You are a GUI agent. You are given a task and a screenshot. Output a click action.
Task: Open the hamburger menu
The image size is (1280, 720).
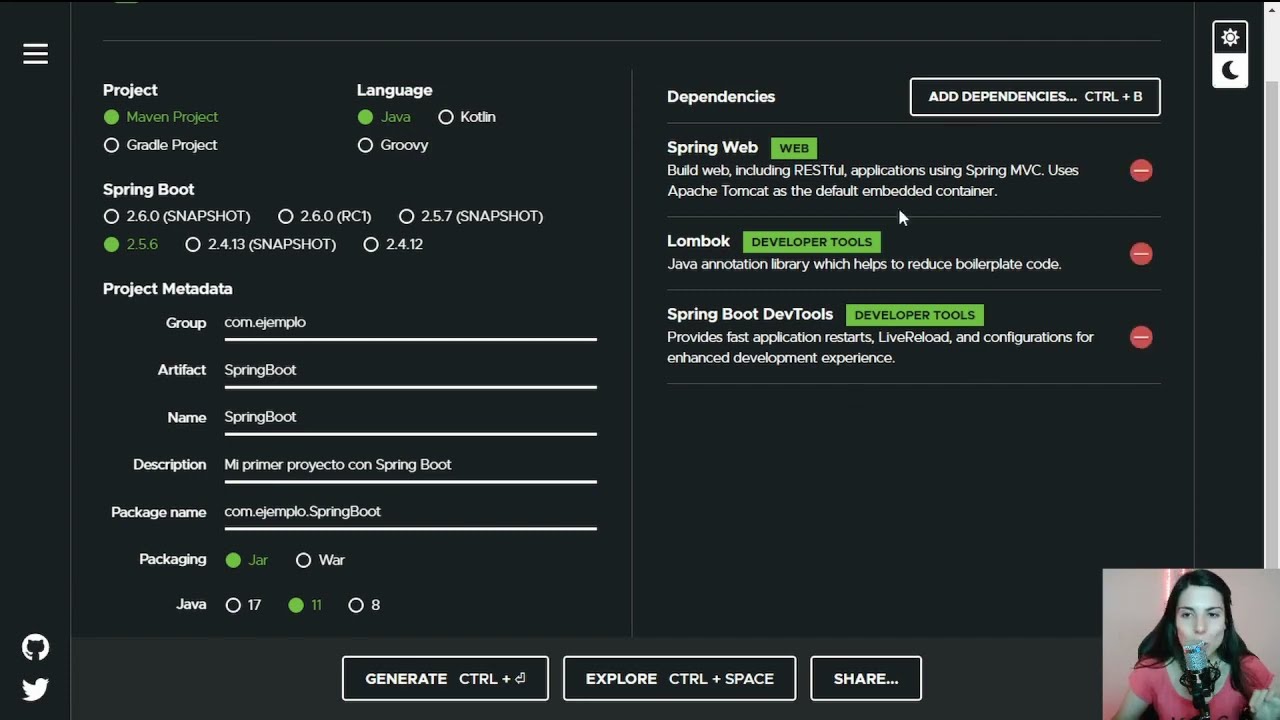pos(35,54)
